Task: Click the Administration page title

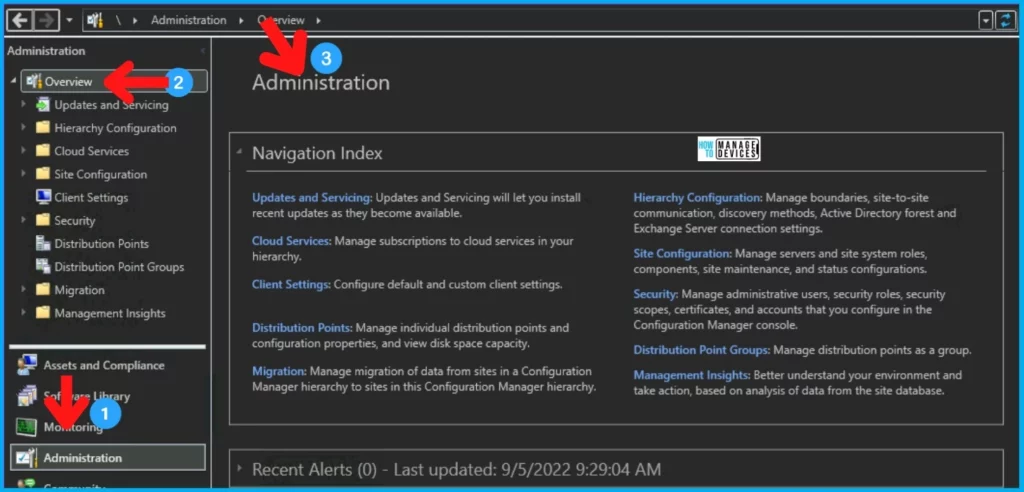Action: click(x=321, y=82)
